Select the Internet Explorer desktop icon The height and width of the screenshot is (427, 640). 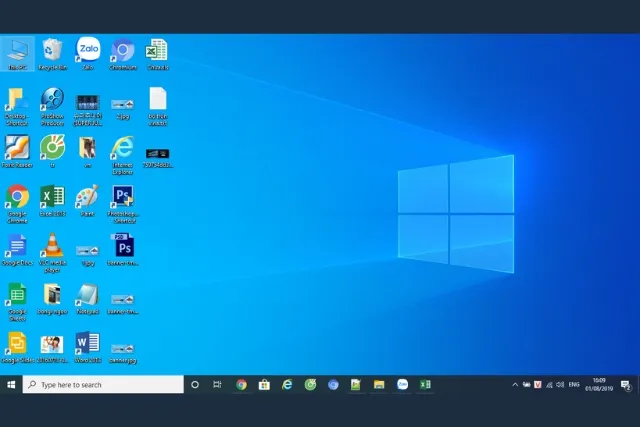tap(122, 148)
